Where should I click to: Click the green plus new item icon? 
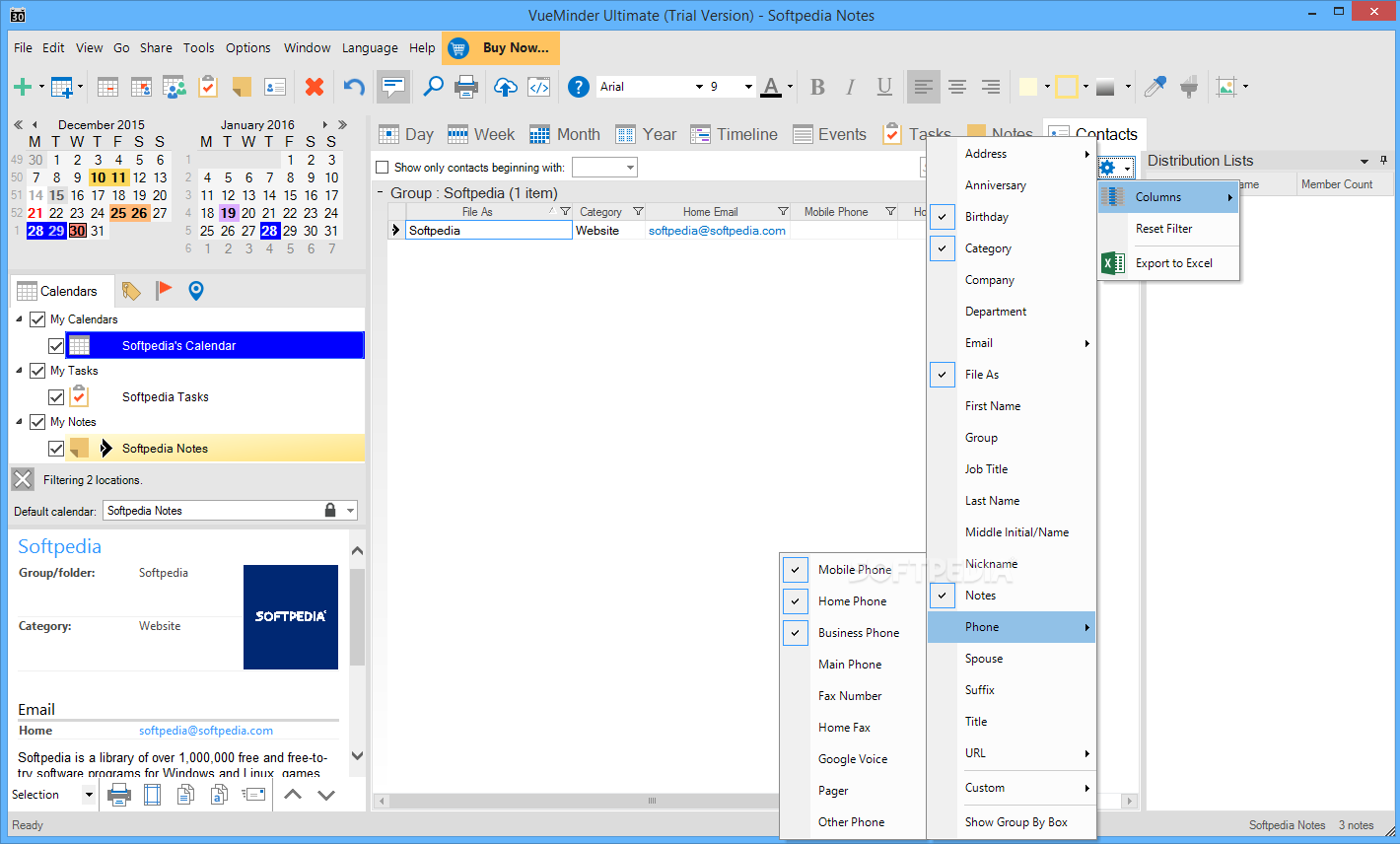click(22, 87)
